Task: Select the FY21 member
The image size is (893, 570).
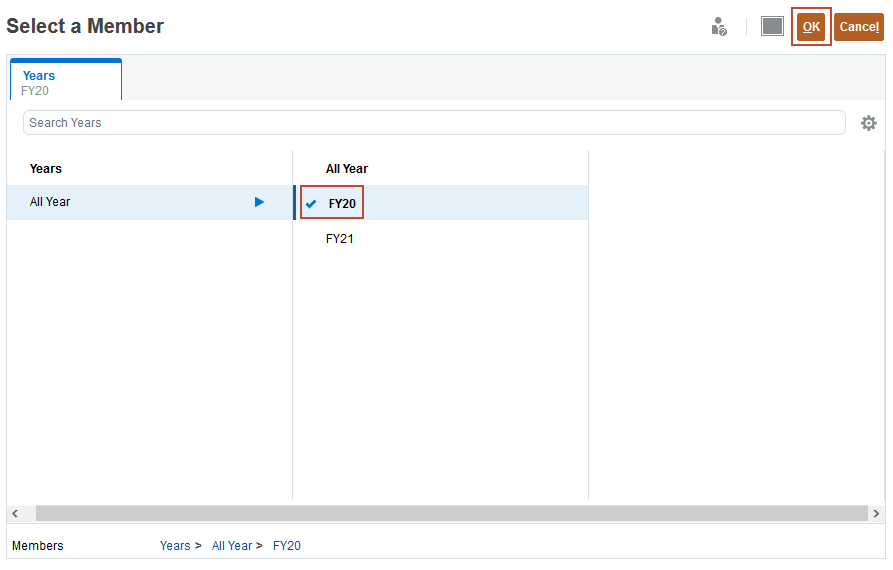Action: 340,239
